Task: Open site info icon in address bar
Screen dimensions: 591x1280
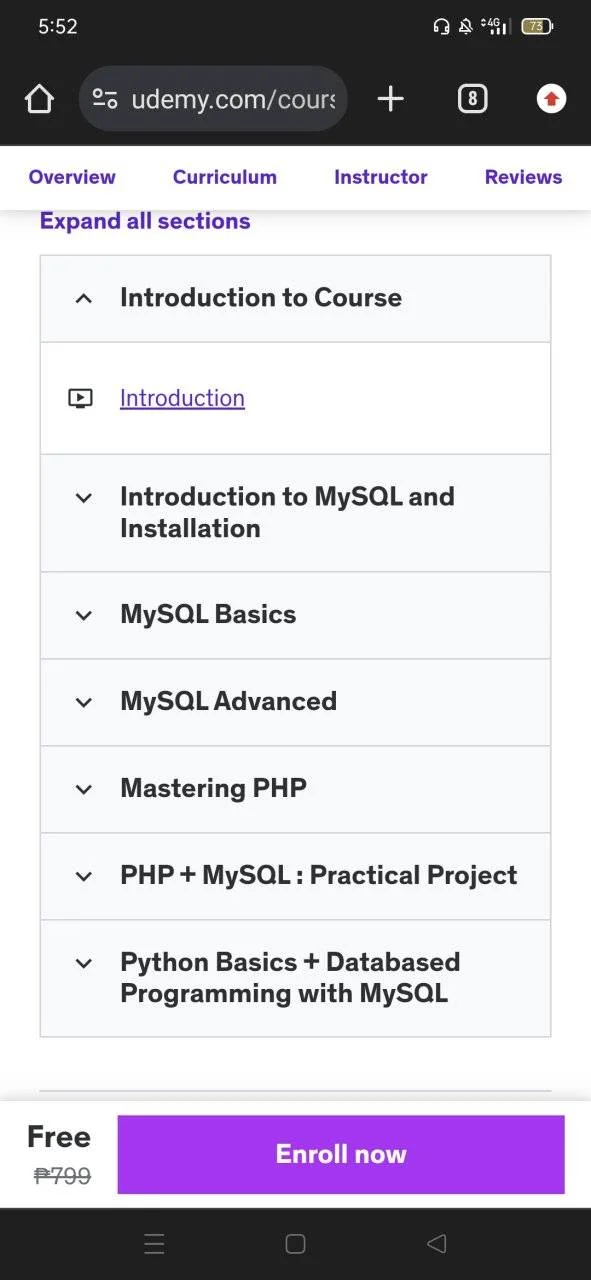Action: click(105, 99)
